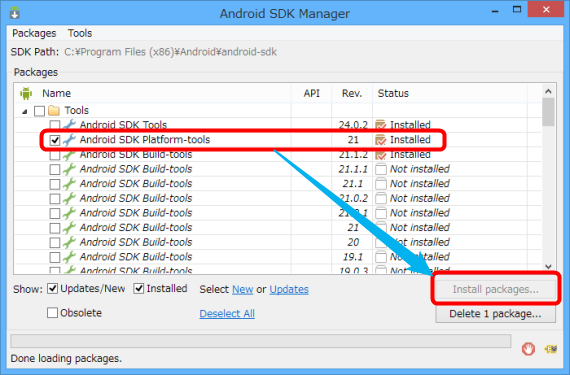Image resolution: width=570 pixels, height=375 pixels.
Task: Click Installed status icon for Platform-tools
Action: (381, 140)
